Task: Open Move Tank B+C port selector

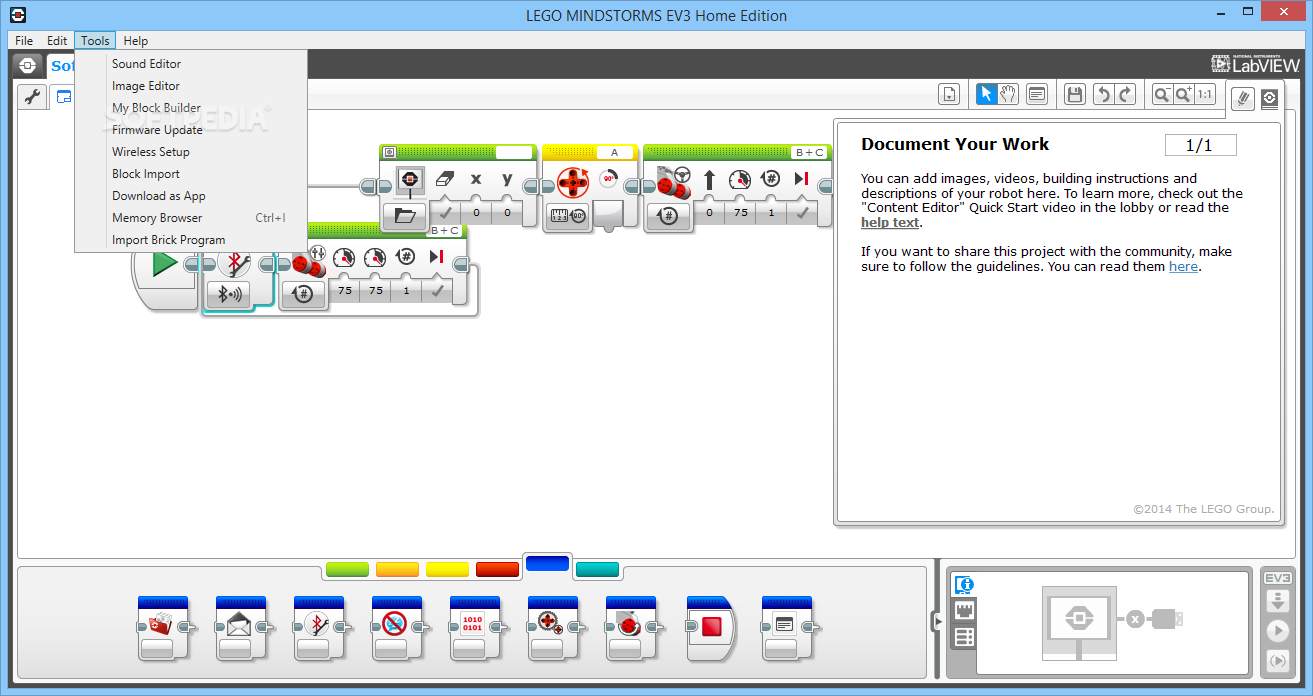Action: pyautogui.click(x=445, y=231)
